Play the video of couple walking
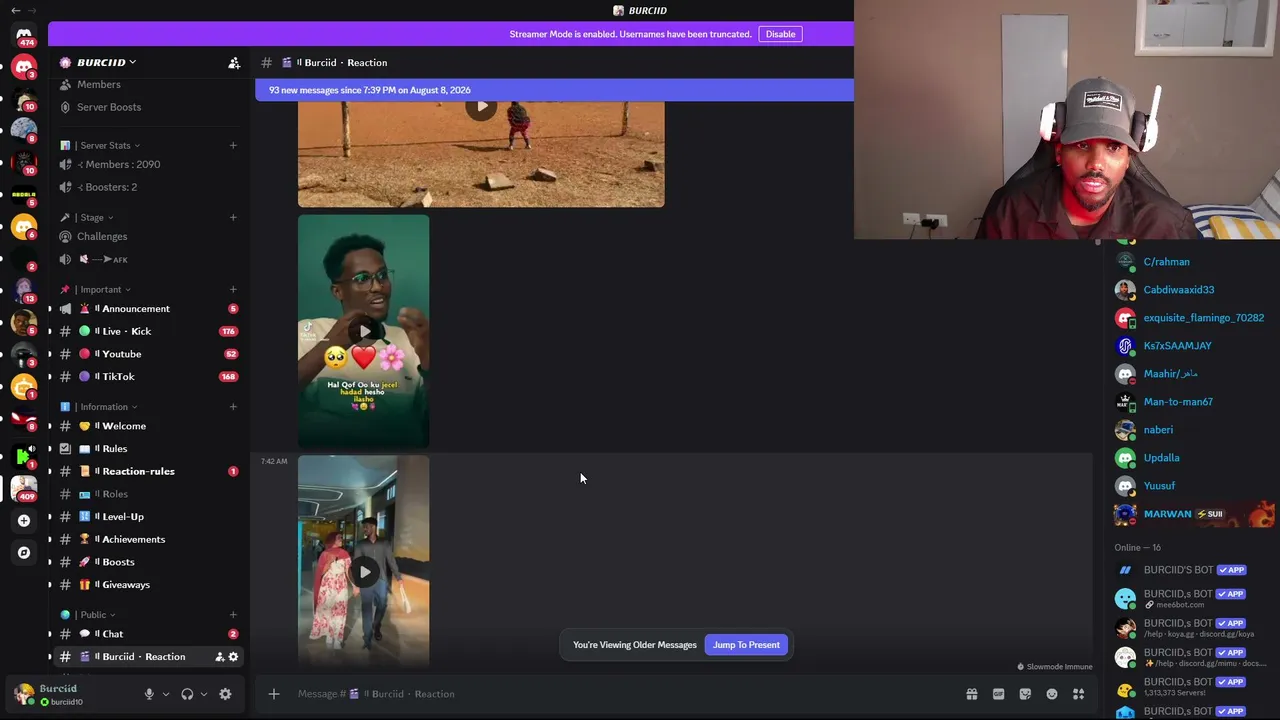1280x720 pixels. tap(364, 572)
